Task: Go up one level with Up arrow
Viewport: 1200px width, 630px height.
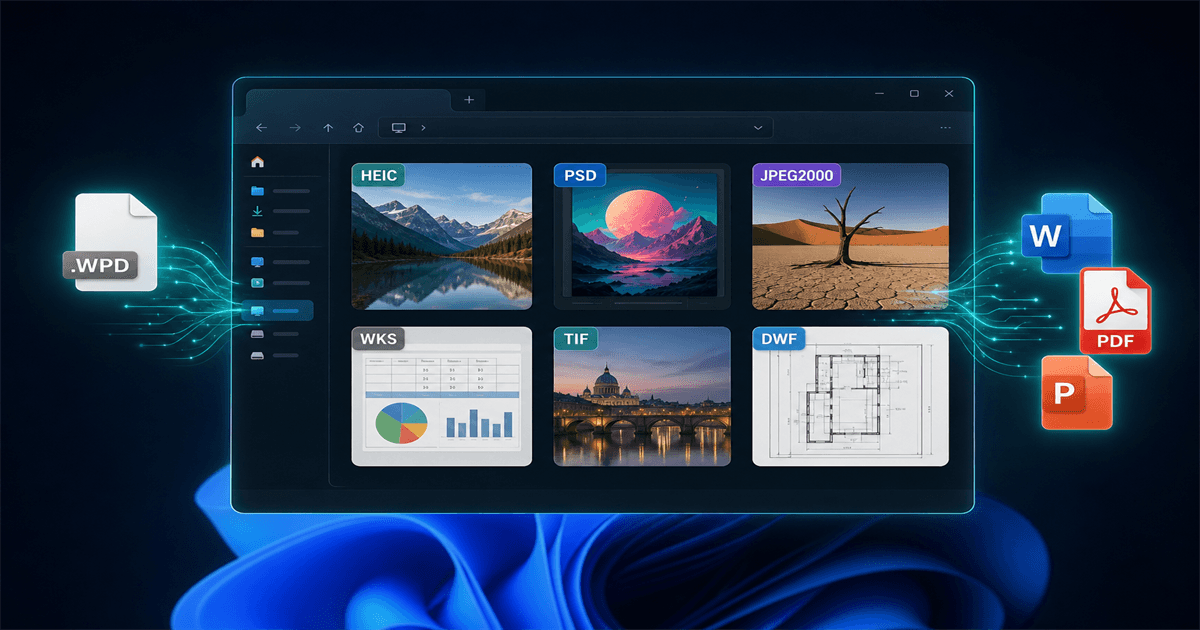Action: pos(328,128)
